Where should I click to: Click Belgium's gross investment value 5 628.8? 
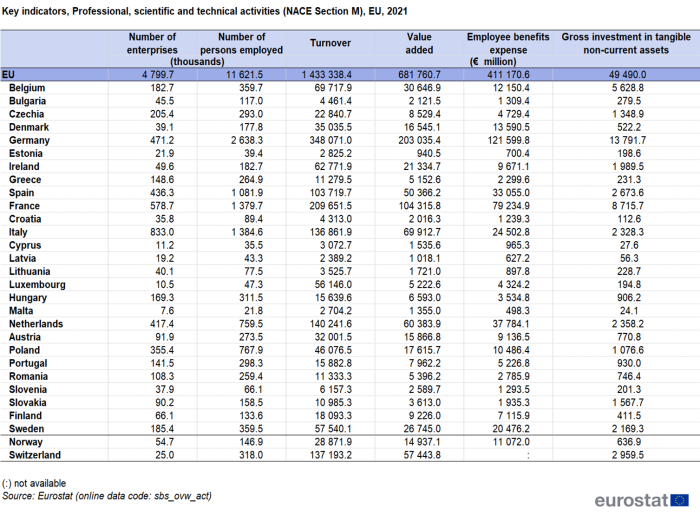(628, 88)
